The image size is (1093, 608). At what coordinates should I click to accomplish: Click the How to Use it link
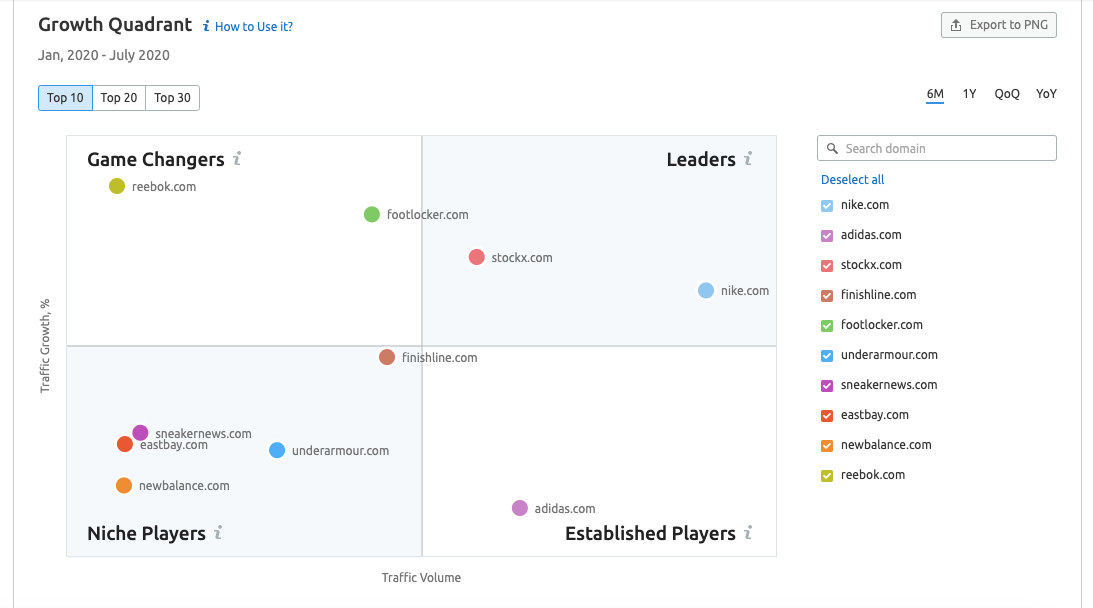click(x=253, y=26)
